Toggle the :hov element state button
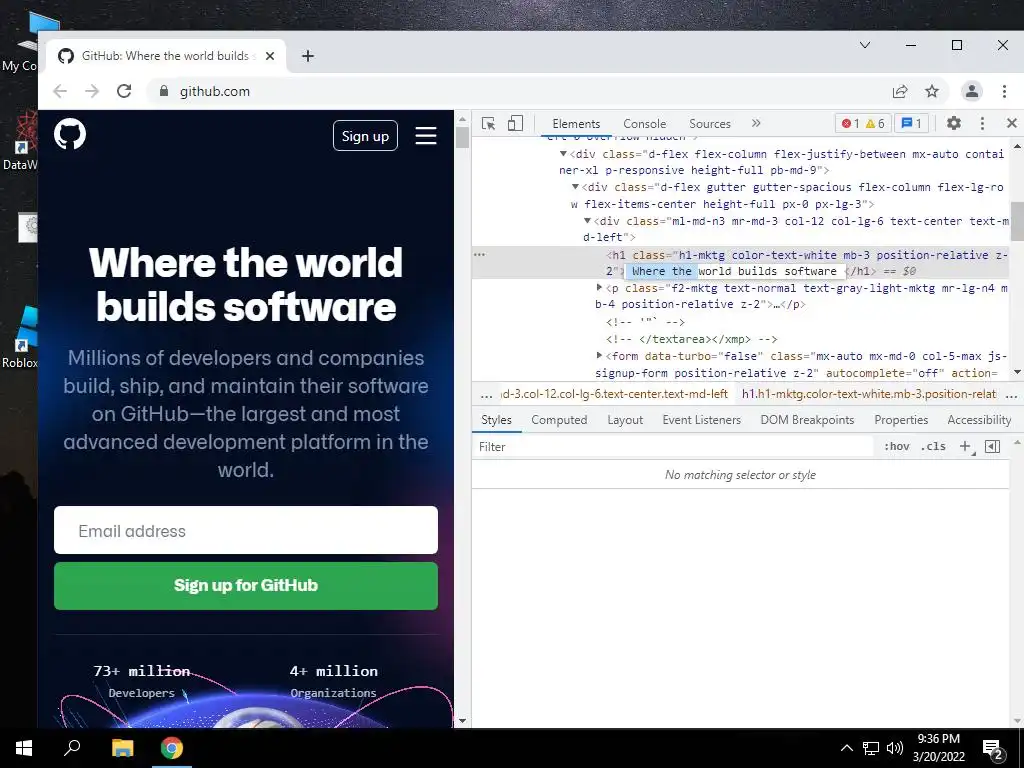The width and height of the screenshot is (1024, 768). 897,447
